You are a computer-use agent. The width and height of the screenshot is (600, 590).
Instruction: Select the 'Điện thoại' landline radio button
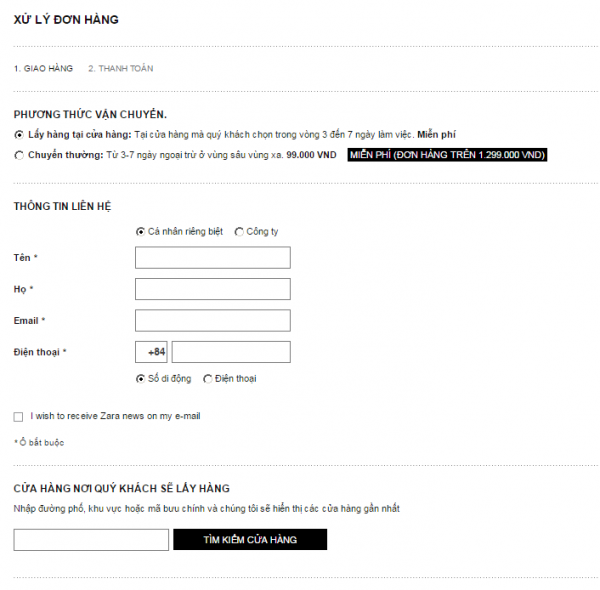click(207, 379)
